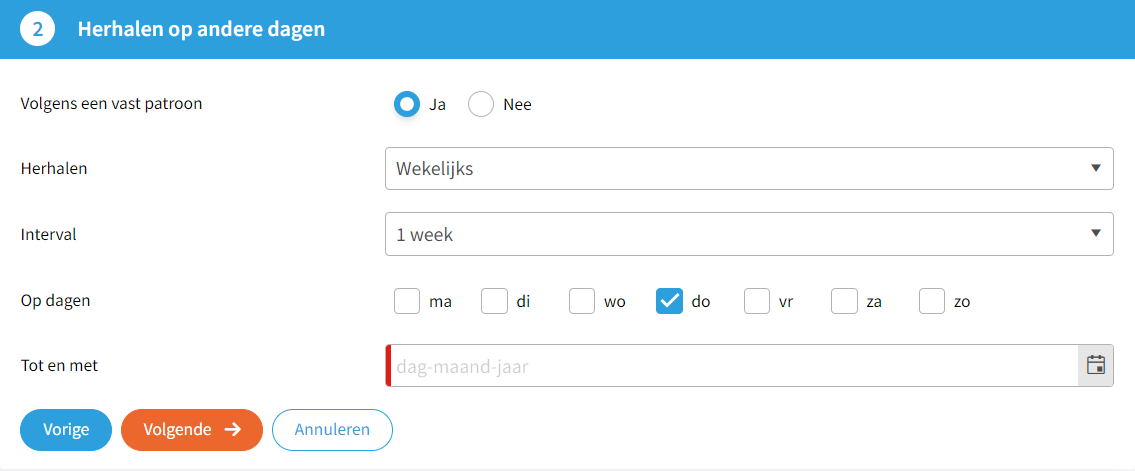
Task: Click the Herhalen op andere dagen header
Action: click(x=201, y=29)
